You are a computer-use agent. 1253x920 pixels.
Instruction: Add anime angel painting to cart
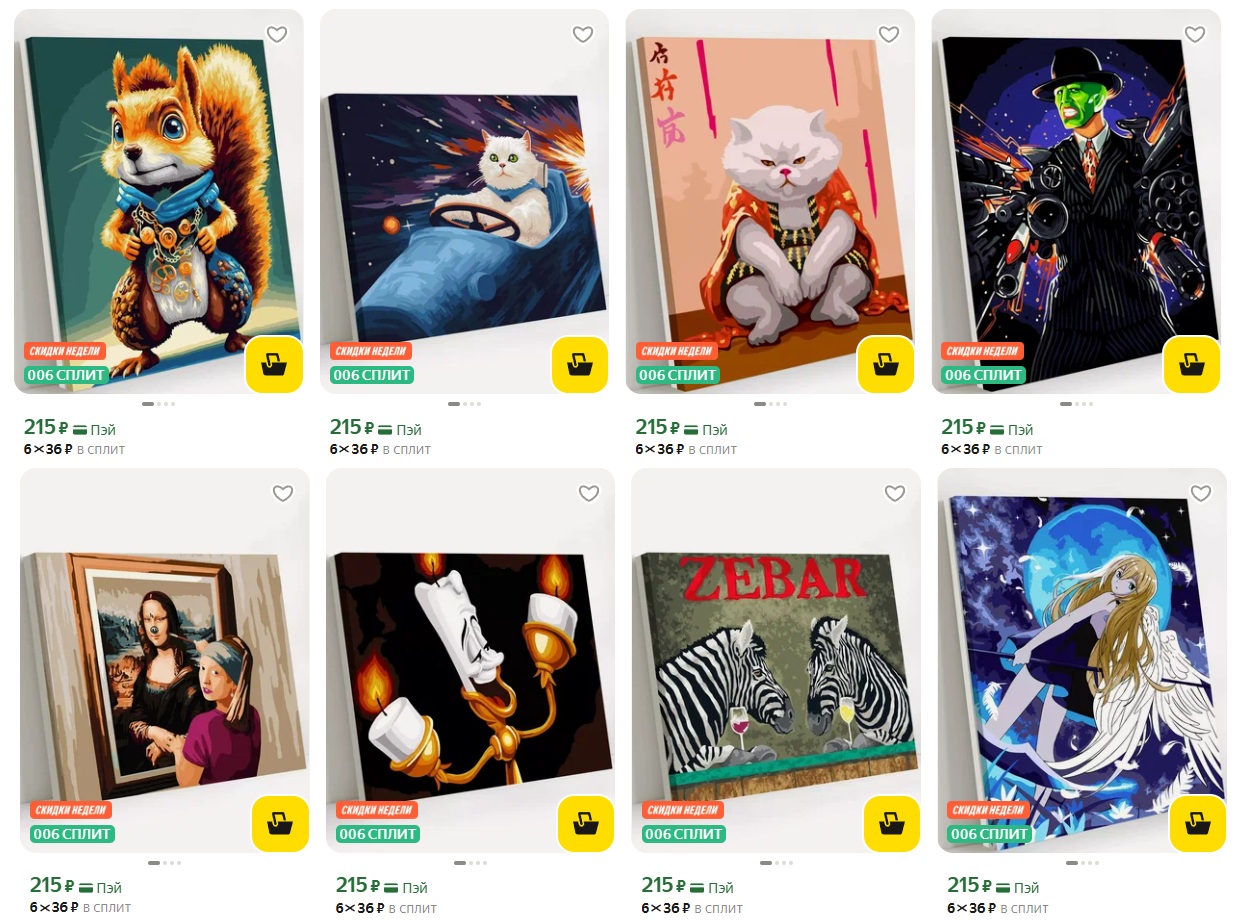(1198, 824)
